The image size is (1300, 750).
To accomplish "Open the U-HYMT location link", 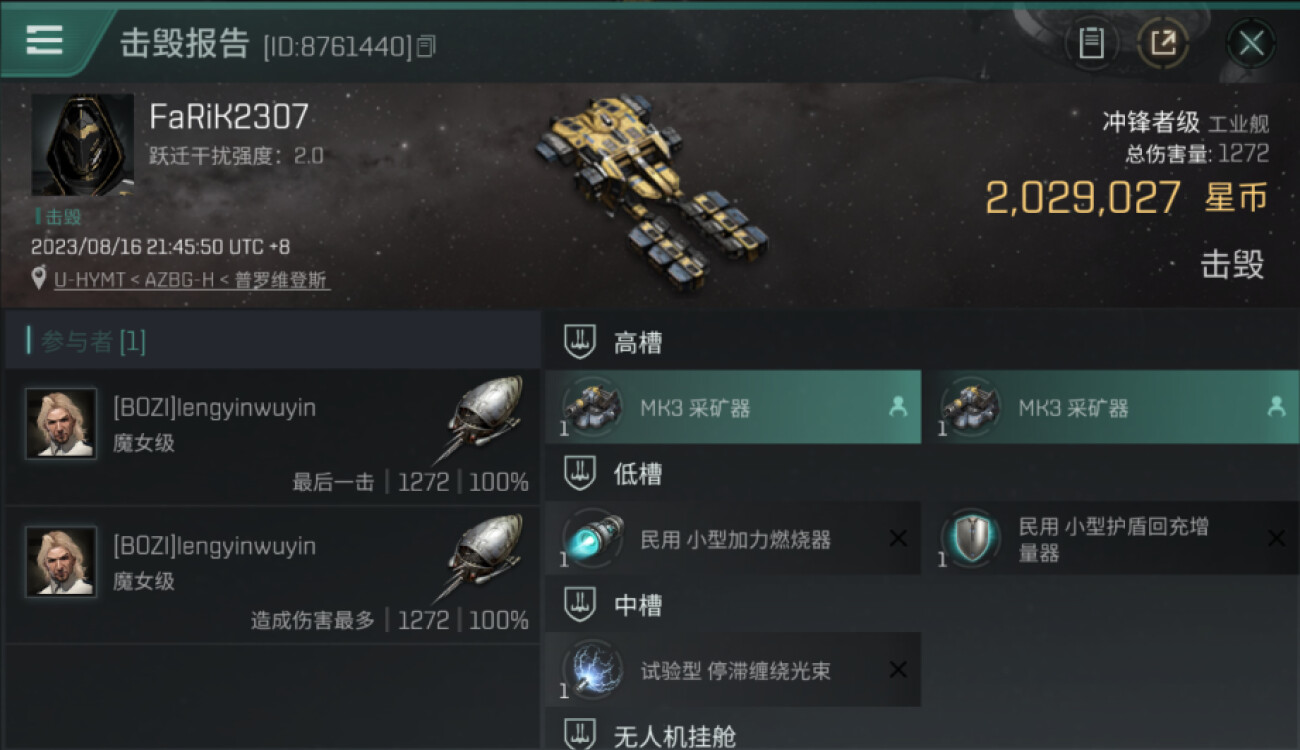I will pos(192,280).
